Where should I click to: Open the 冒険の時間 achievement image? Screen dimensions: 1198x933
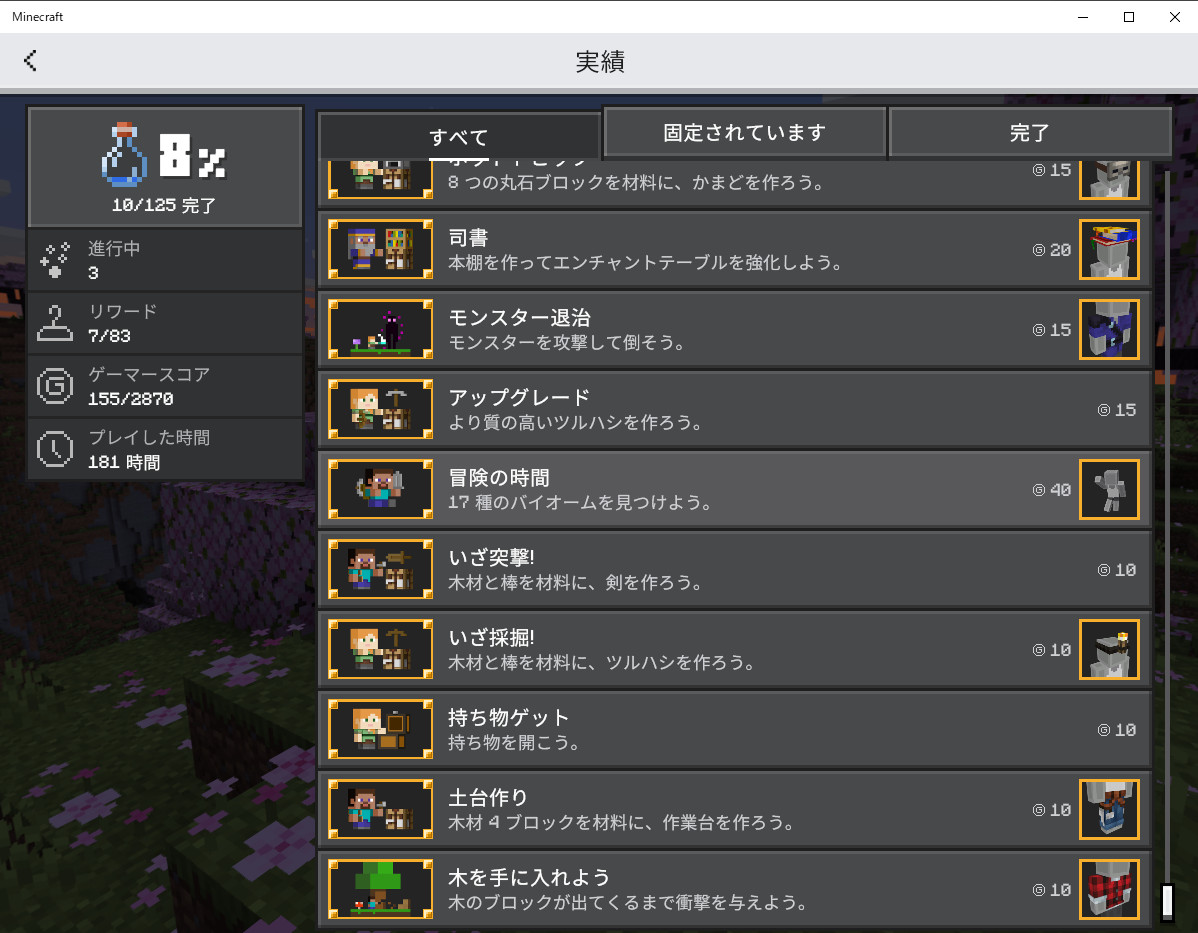click(x=380, y=489)
